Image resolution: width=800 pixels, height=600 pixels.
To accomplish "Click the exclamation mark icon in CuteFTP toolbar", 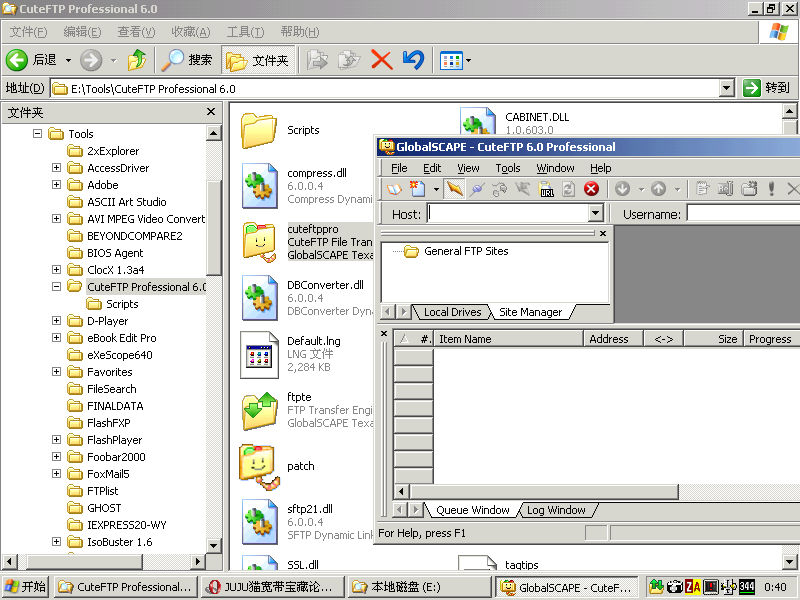I will (x=771, y=189).
